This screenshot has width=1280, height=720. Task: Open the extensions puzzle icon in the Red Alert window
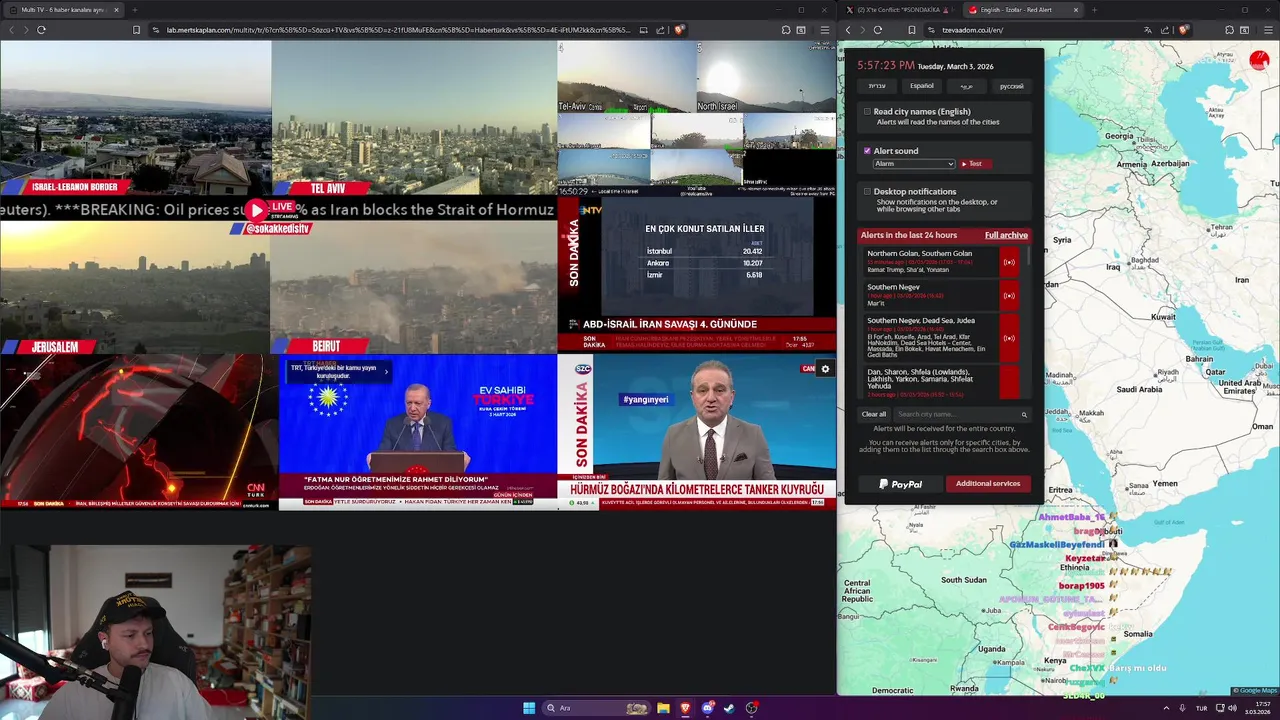(1229, 30)
